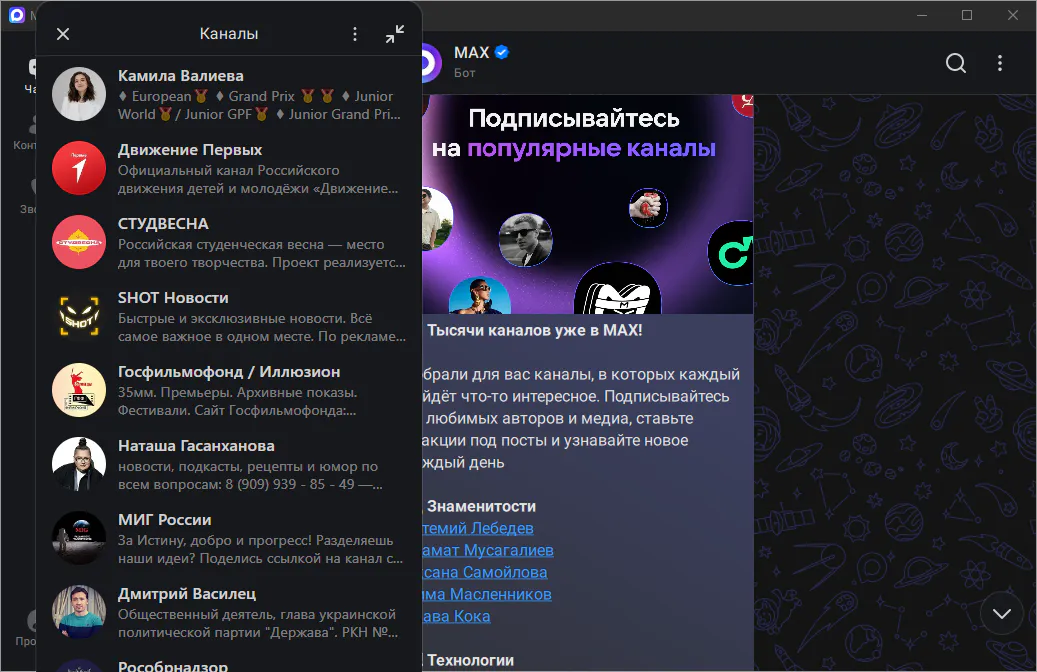Select Рособрнадзор channel entry
The image size is (1037, 672).
[x=228, y=664]
